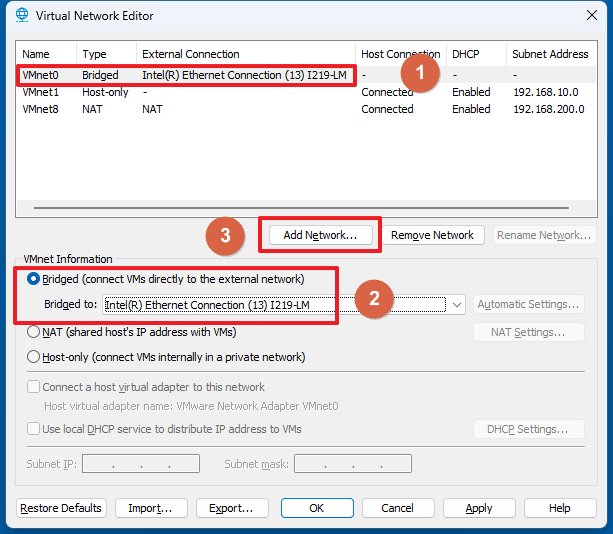Click the Add Network button

point(320,235)
